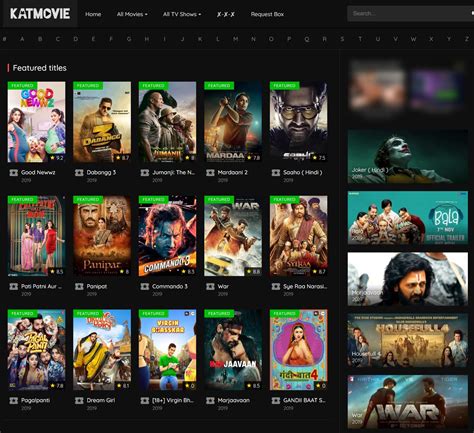Viewport: 474px width, 433px height.
Task: Click the Dream Girl title text
Action: pos(101,400)
